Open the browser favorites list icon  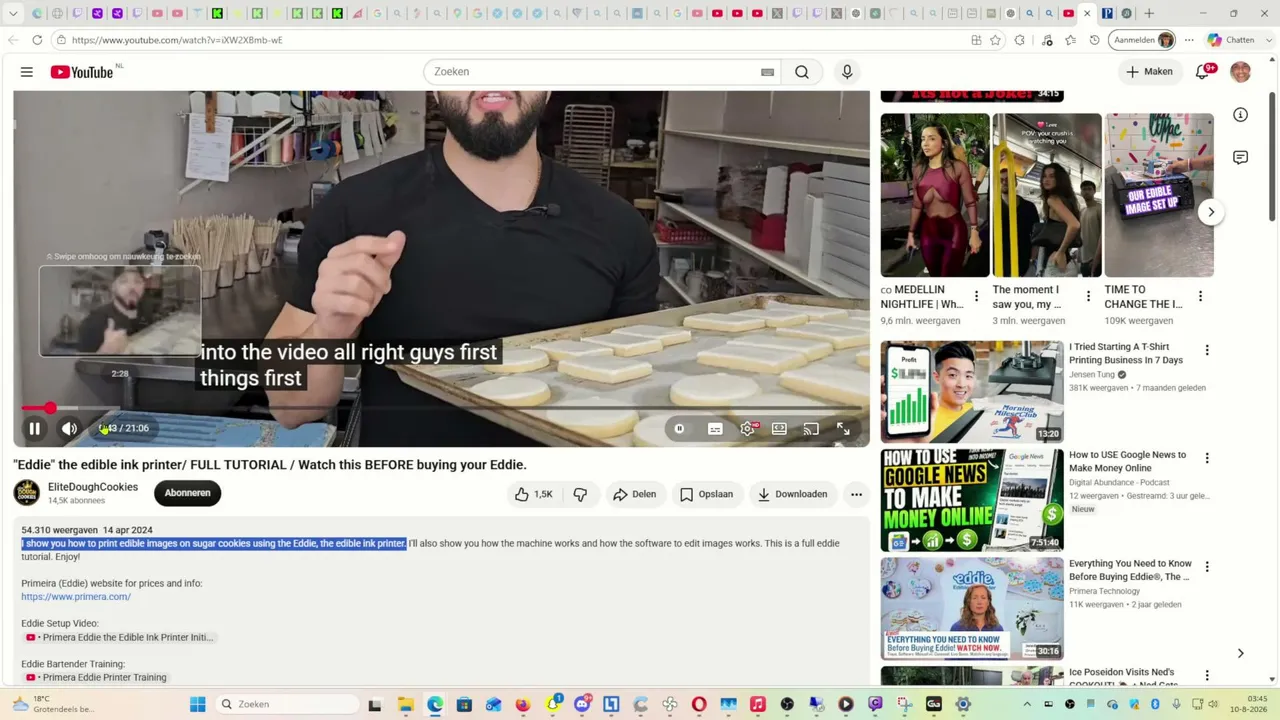tap(1070, 40)
